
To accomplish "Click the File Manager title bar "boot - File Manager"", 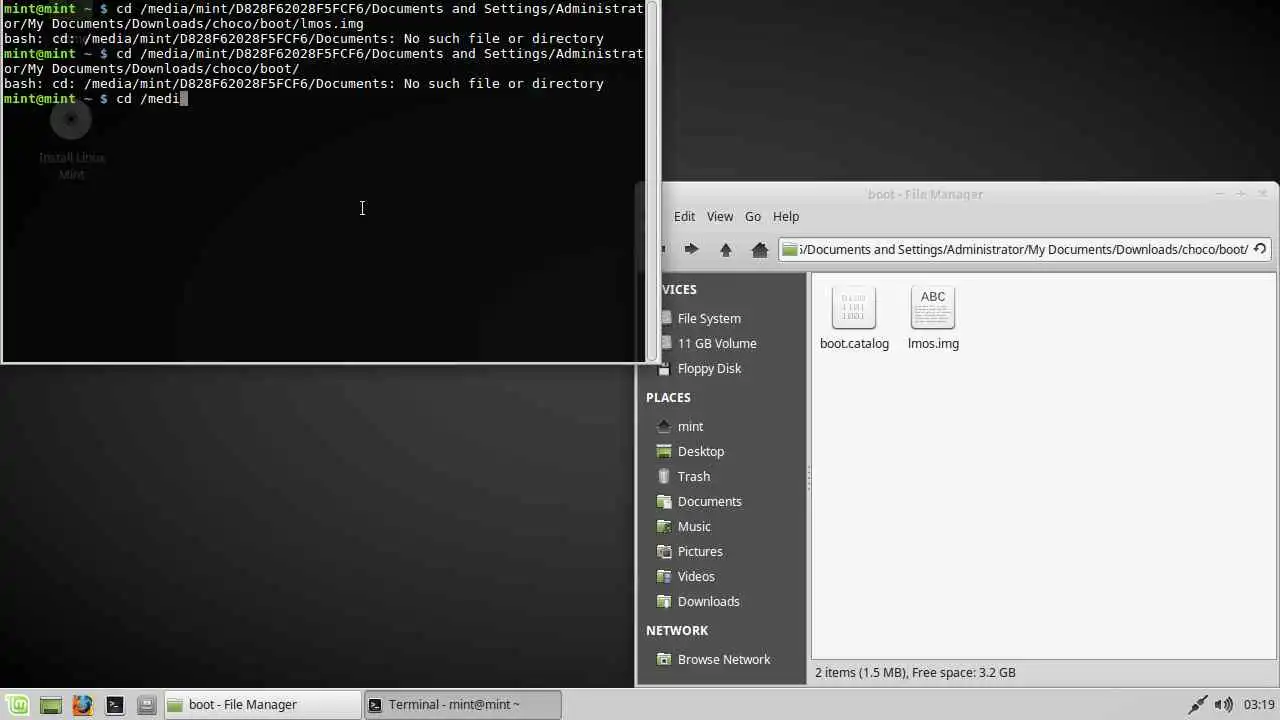I will pyautogui.click(x=925, y=194).
